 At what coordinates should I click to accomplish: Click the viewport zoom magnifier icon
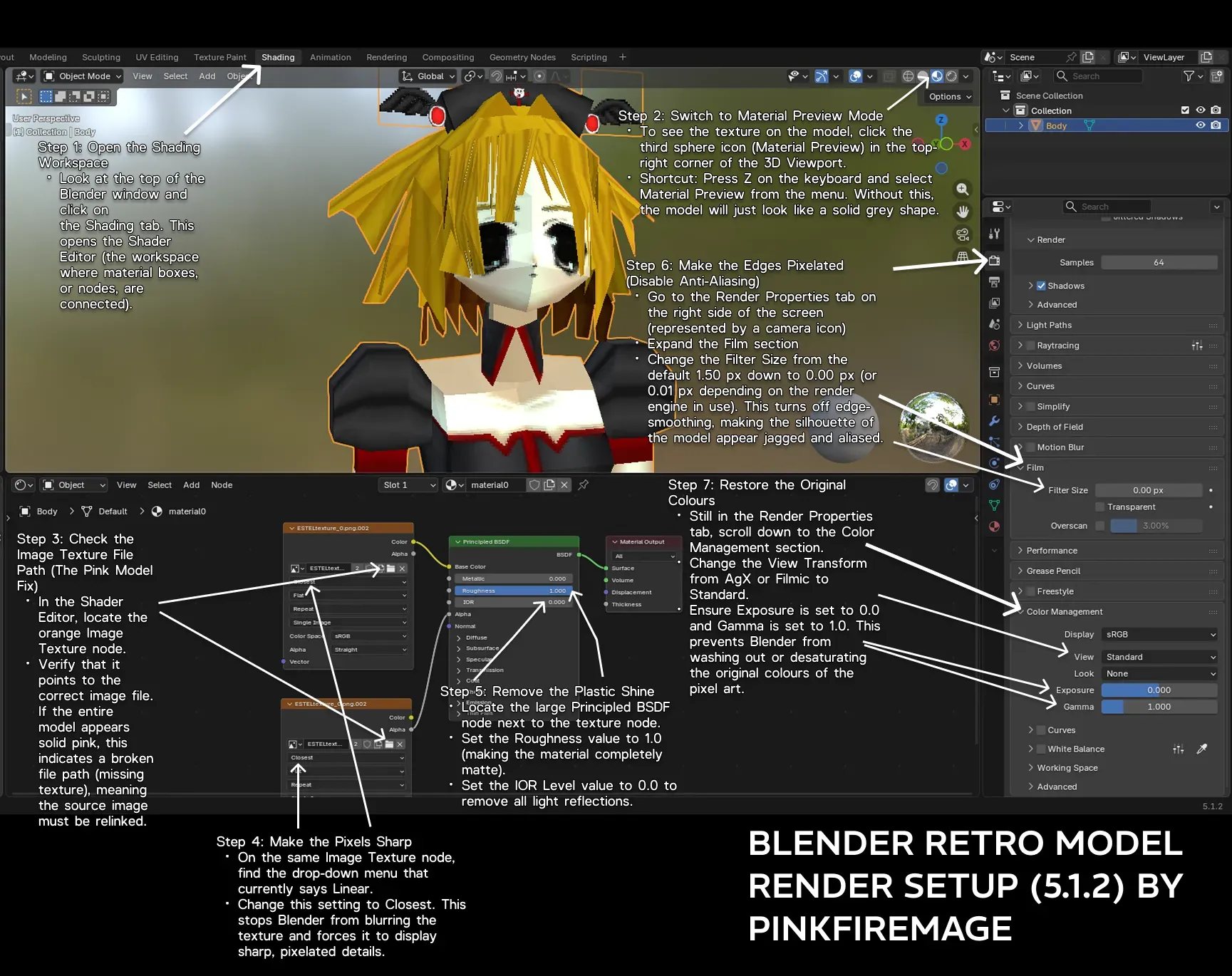963,190
